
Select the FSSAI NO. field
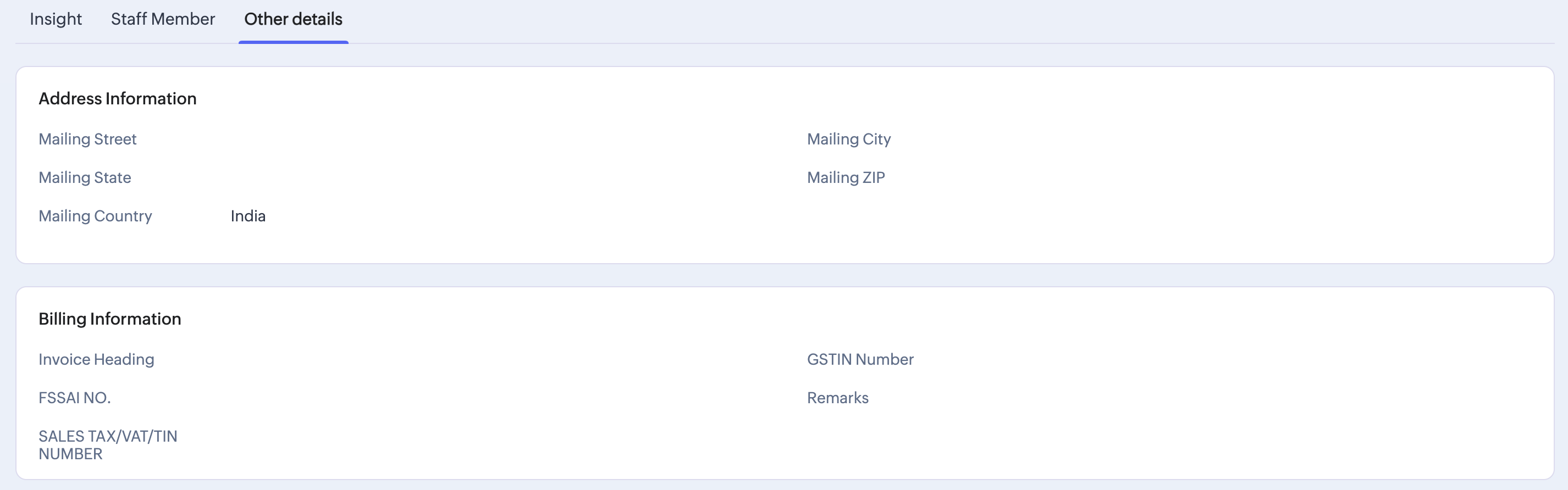coord(74,398)
